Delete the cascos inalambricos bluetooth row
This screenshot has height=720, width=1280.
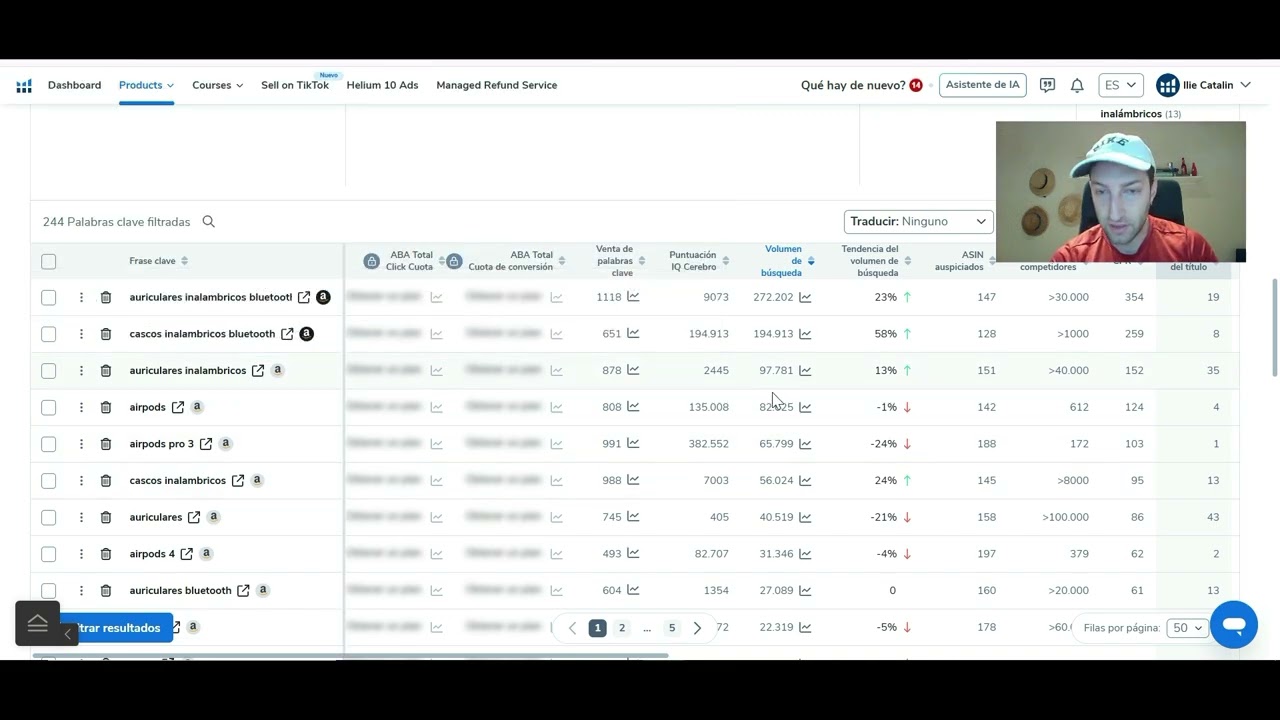[x=106, y=334]
